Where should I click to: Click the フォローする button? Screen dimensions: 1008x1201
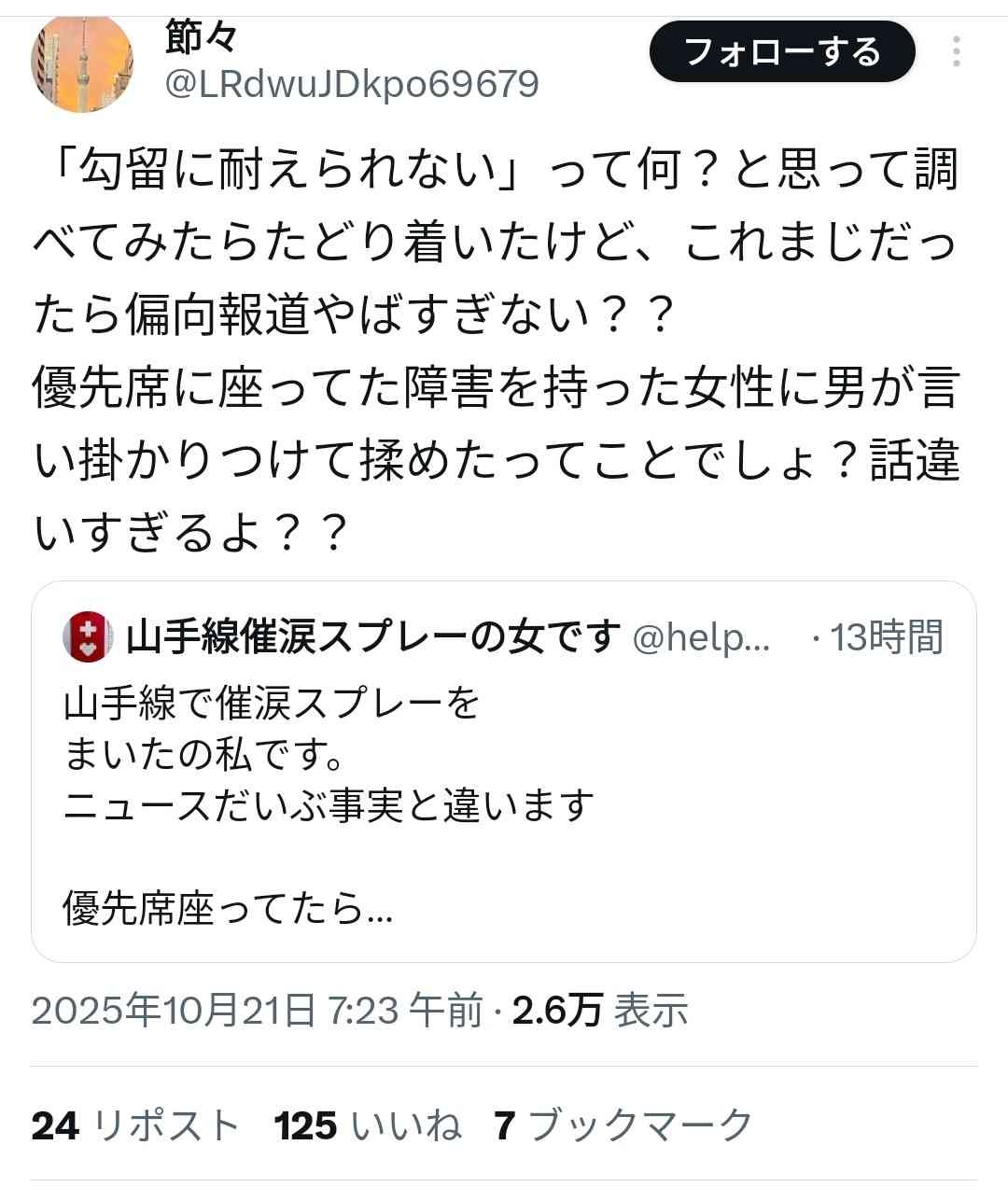[x=782, y=52]
